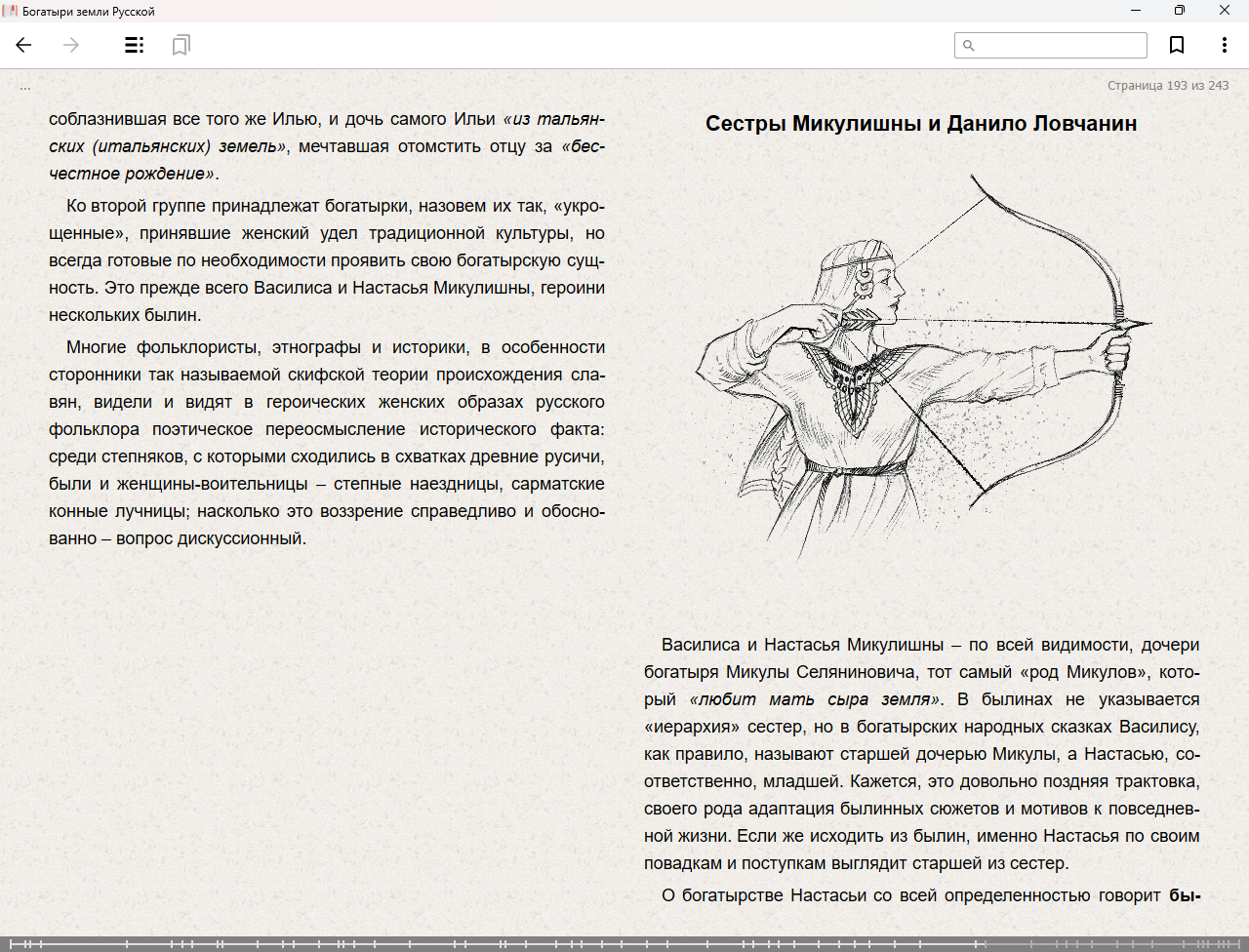This screenshot has height=952, width=1249.
Task: Click the app icon in title bar
Action: coord(12,11)
